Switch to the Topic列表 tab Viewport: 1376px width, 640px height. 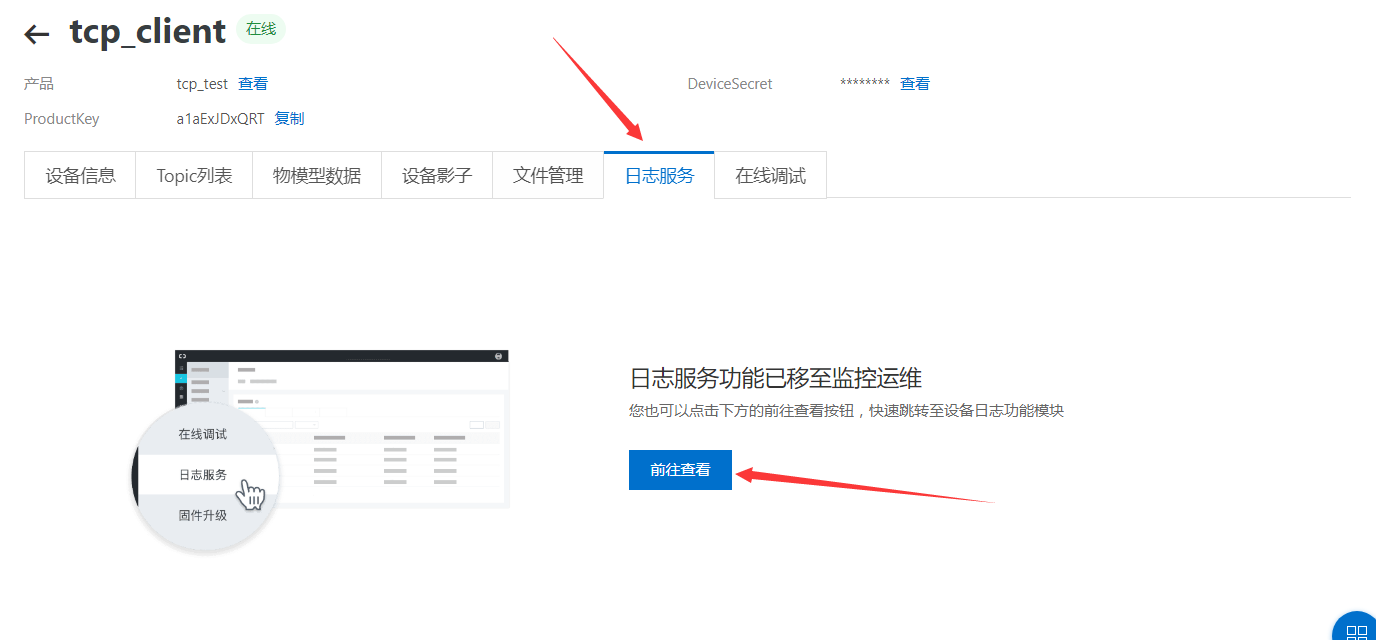coord(193,174)
